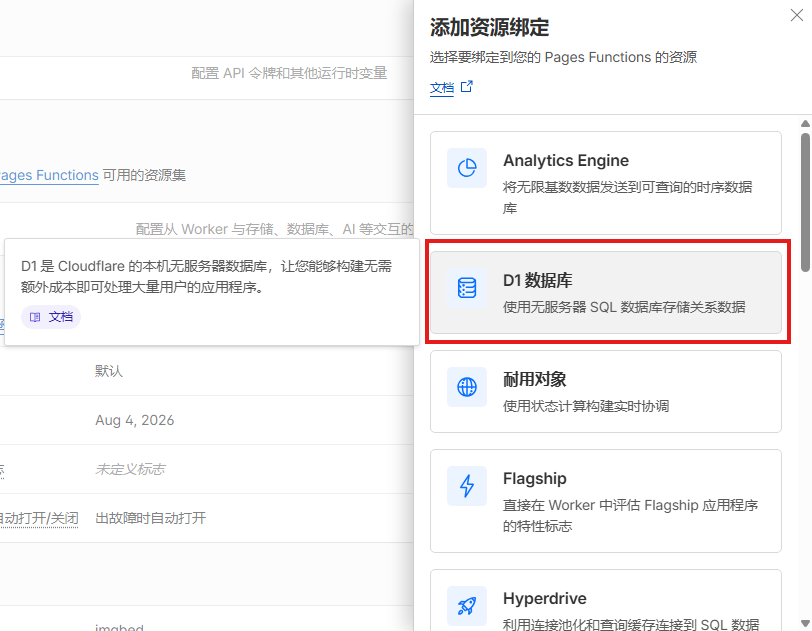Click the '添加资源绑定' panel heading

pos(489,27)
